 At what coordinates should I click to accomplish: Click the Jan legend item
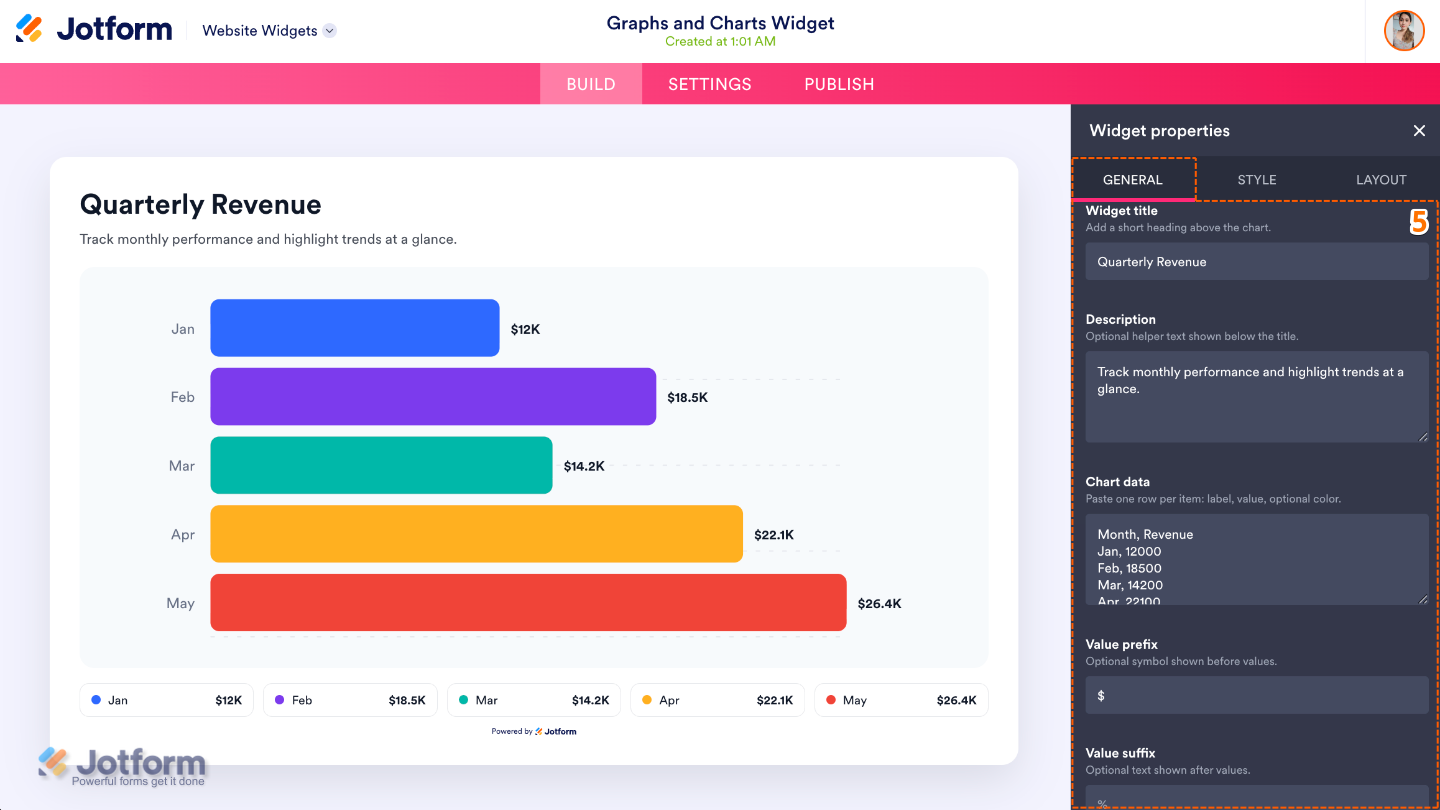[x=167, y=700]
